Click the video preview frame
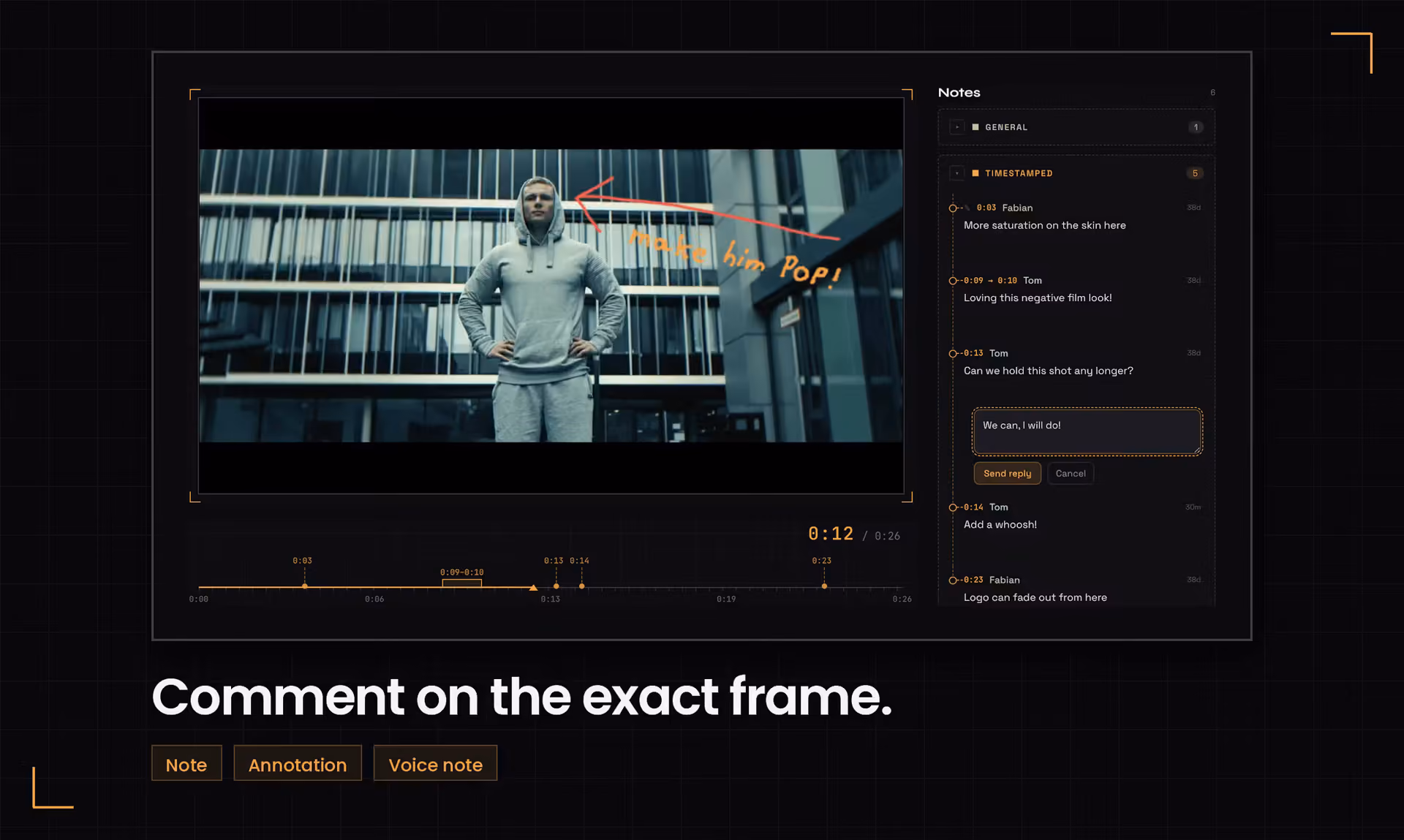Viewport: 1404px width, 840px height. tap(551, 295)
